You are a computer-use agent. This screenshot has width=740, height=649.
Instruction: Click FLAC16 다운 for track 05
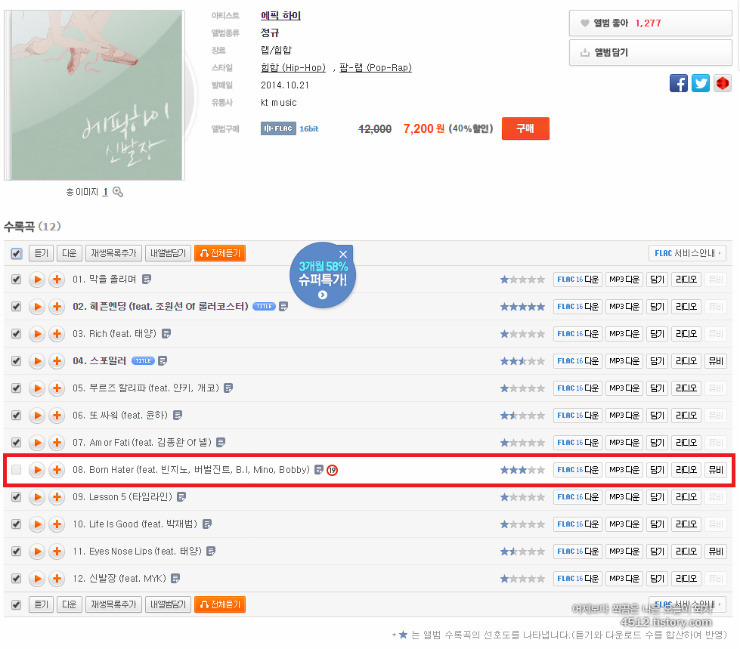577,388
